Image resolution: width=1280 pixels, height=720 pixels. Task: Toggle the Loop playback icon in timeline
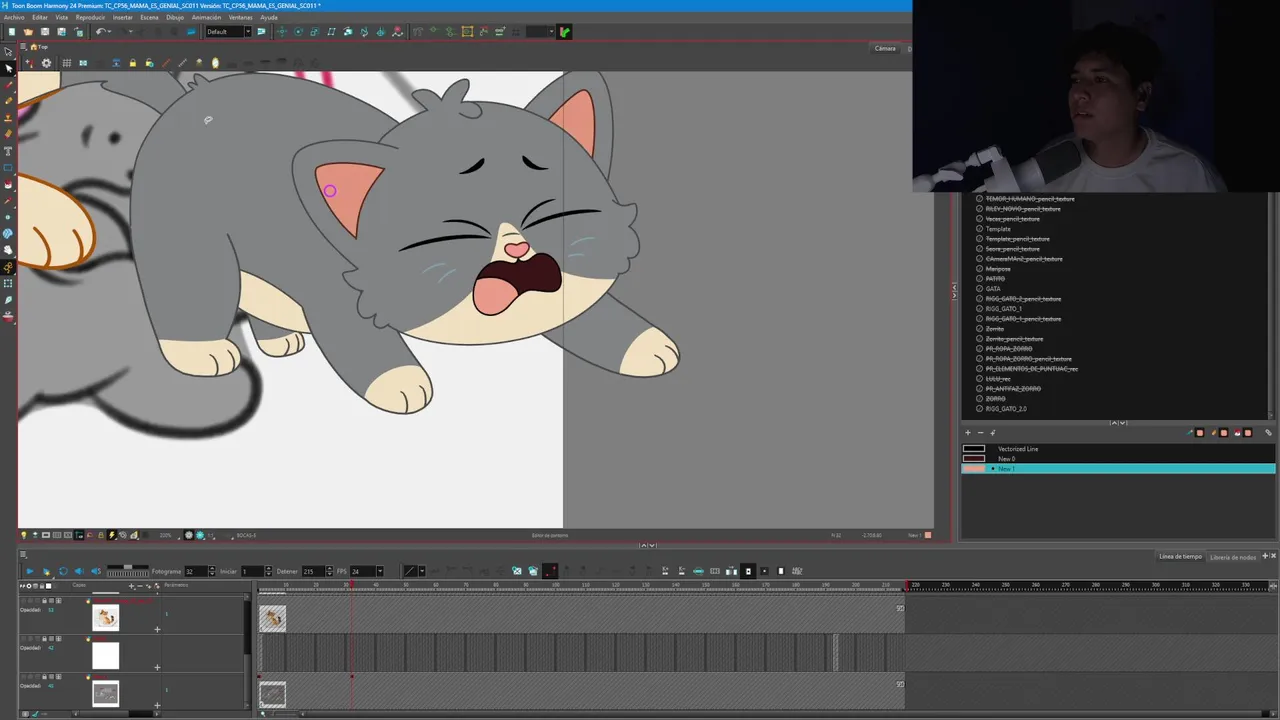click(63, 571)
